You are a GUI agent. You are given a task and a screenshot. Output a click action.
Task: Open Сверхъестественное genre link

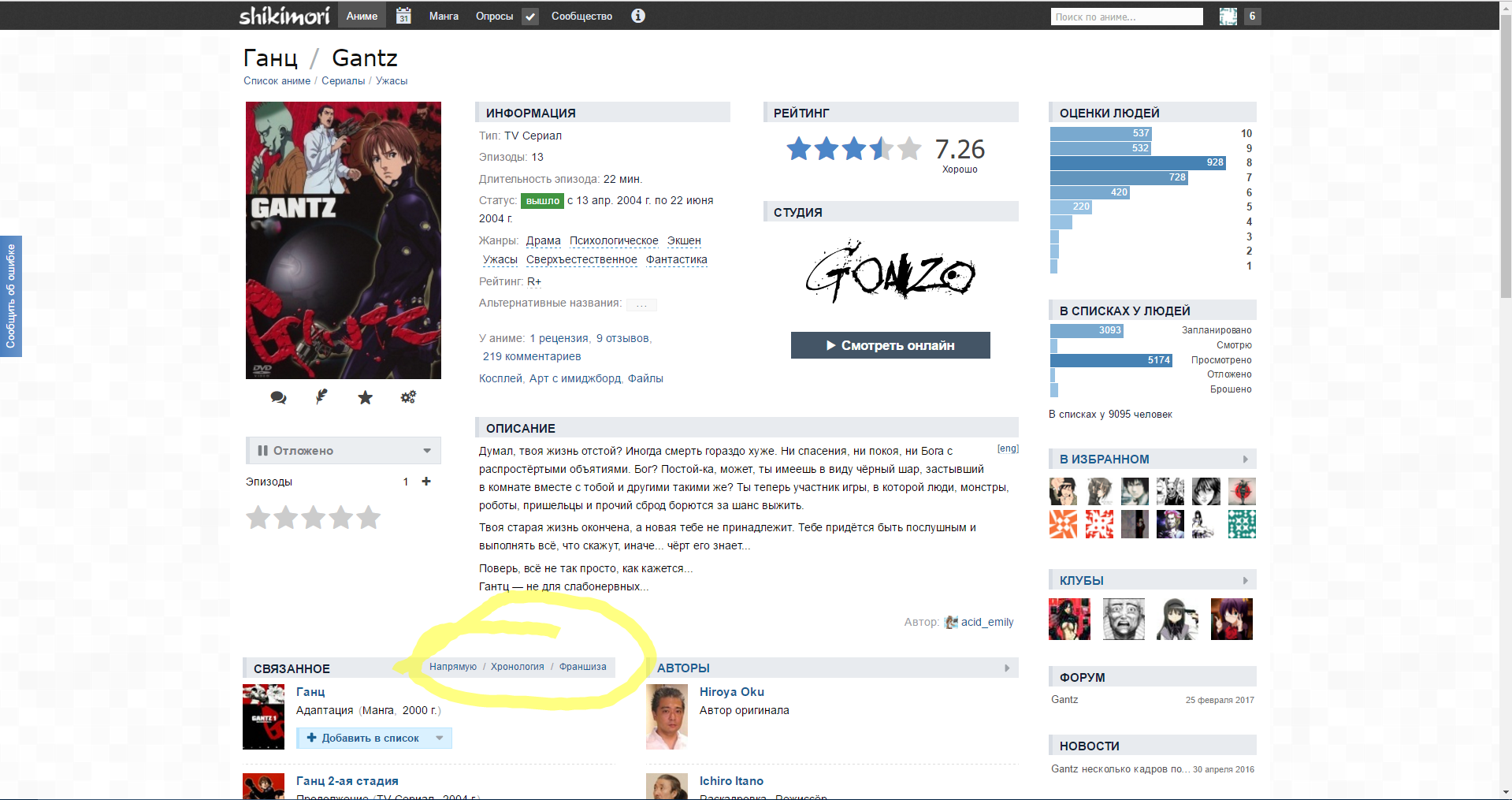[x=581, y=260]
